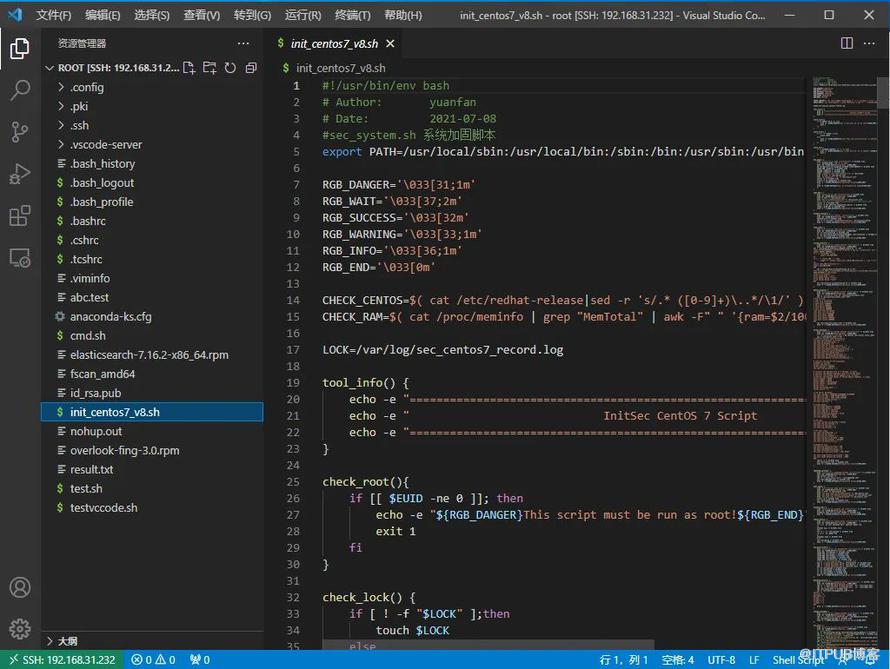
Task: Open the Explorer view in activity bar
Action: pyautogui.click(x=20, y=48)
